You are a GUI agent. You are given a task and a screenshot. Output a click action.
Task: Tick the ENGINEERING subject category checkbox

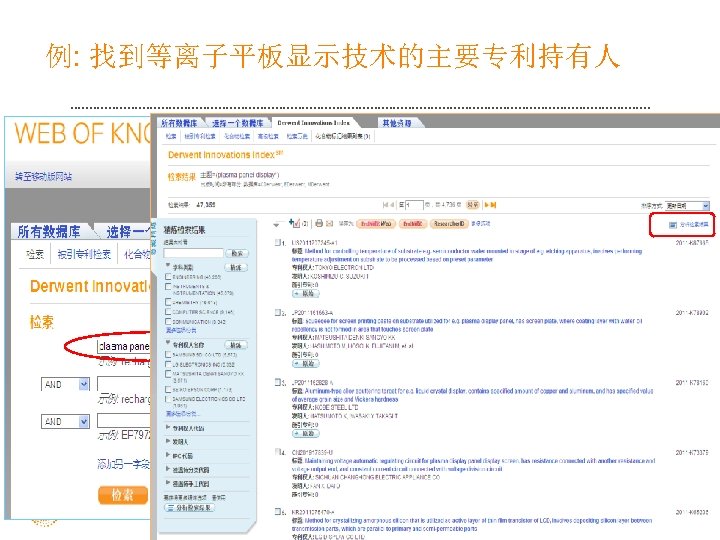(168, 276)
